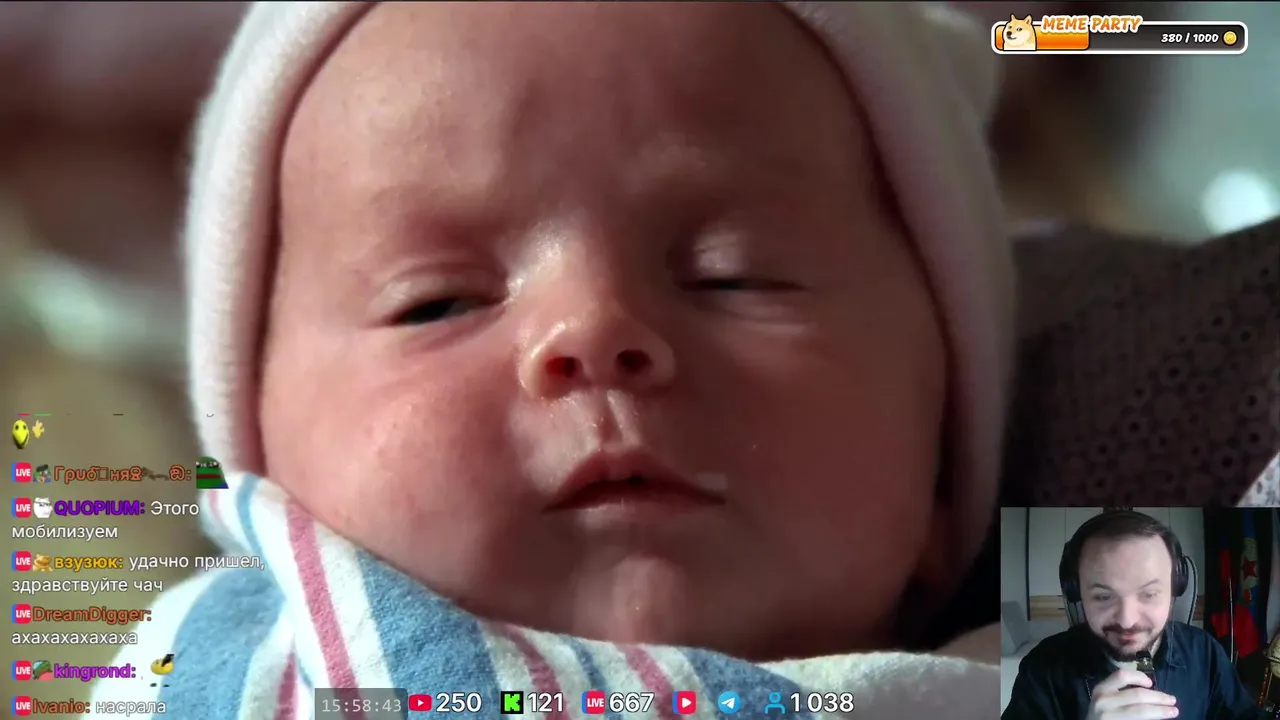Click the word 'мобилизуем' in chat
The image size is (1280, 720).
[65, 532]
